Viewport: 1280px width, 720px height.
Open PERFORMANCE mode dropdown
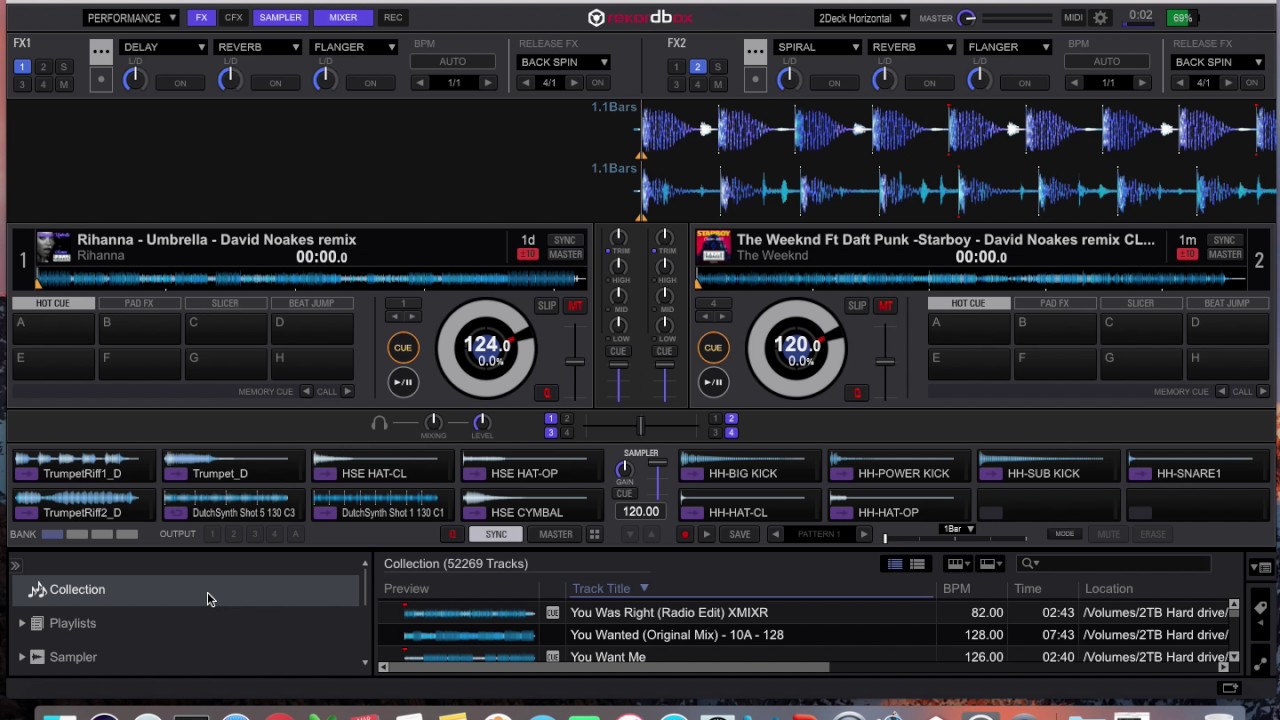(x=130, y=18)
